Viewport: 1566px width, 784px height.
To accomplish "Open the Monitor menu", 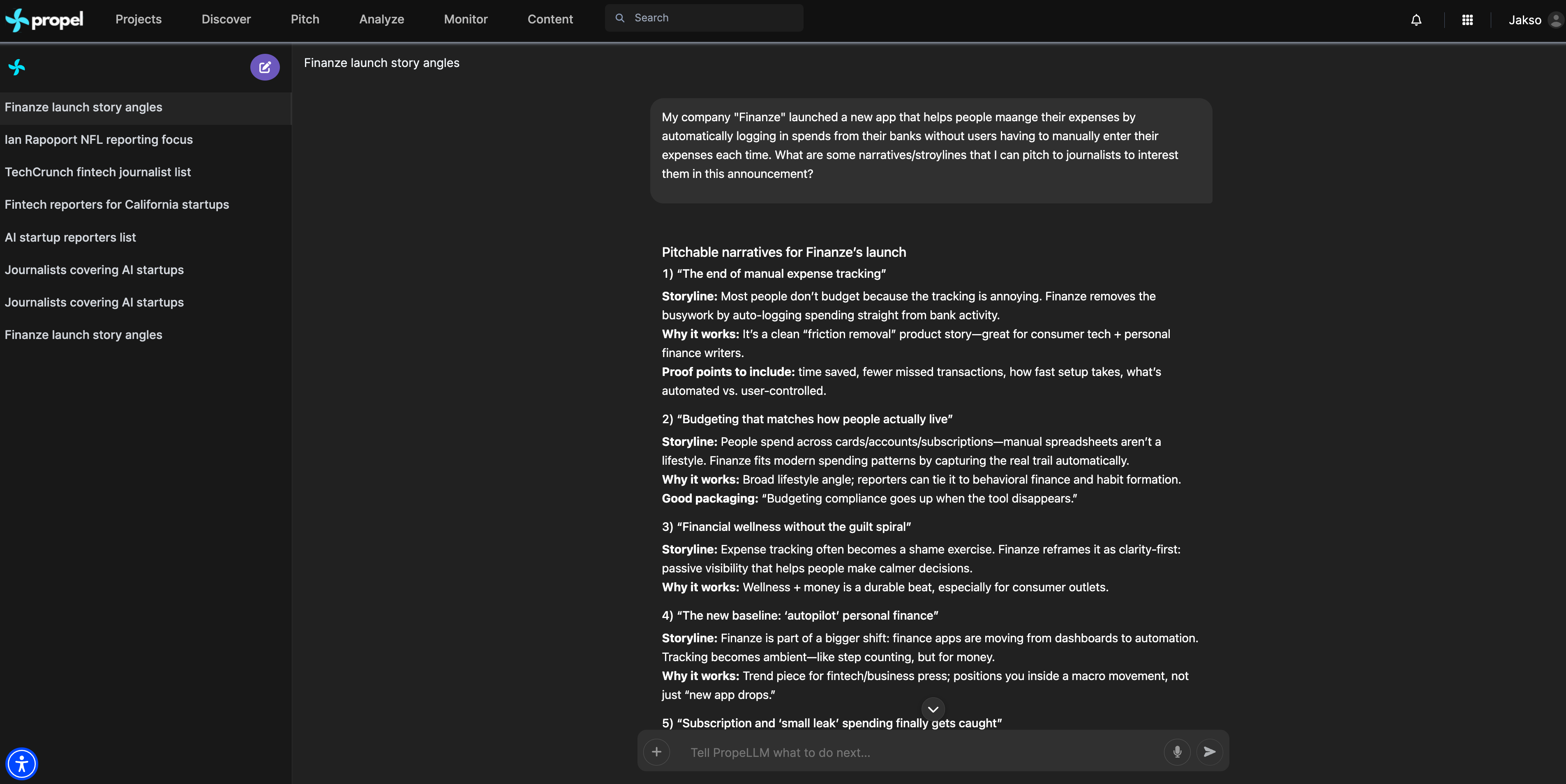I will click(x=466, y=19).
